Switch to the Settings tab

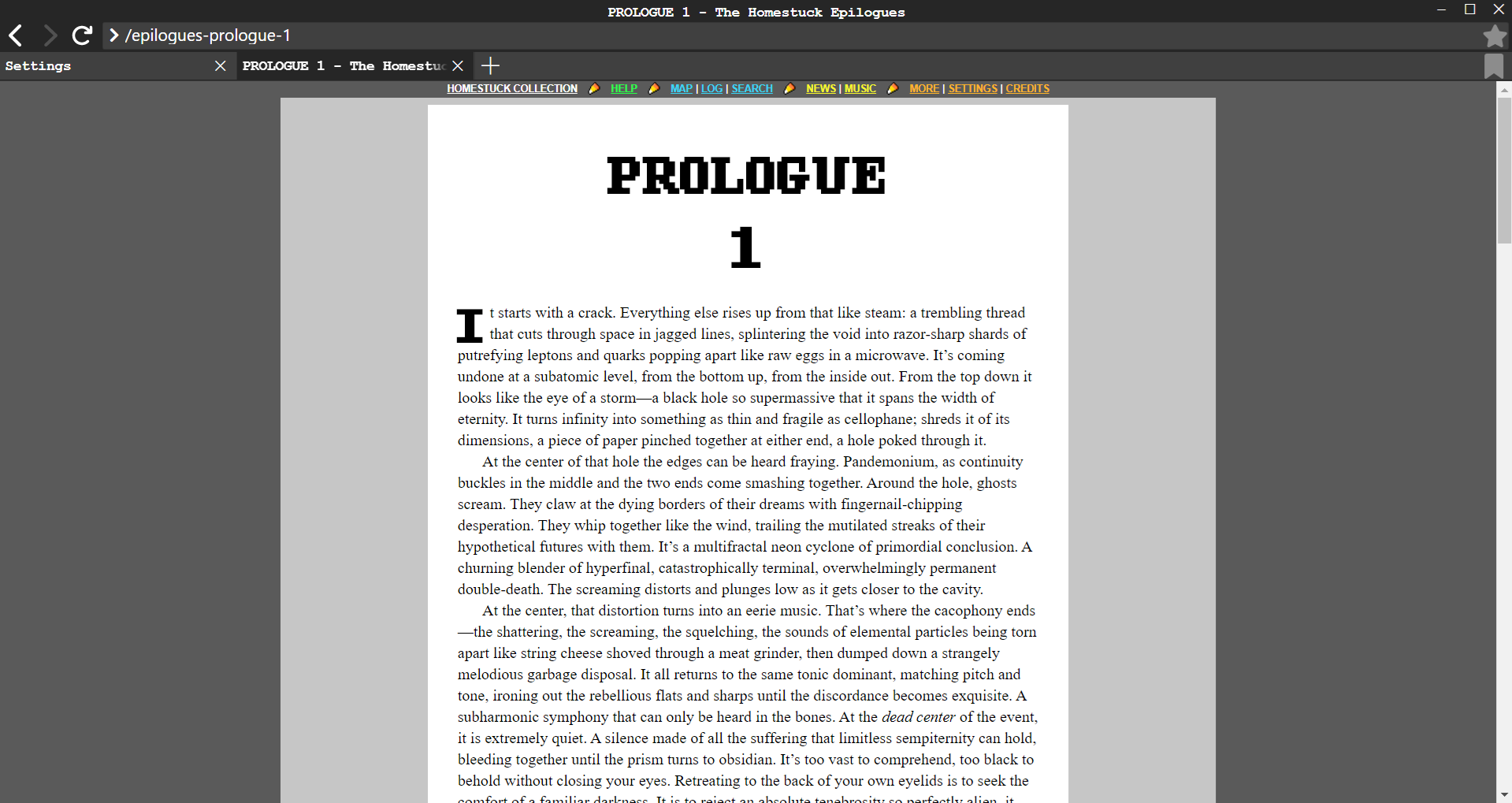point(118,66)
